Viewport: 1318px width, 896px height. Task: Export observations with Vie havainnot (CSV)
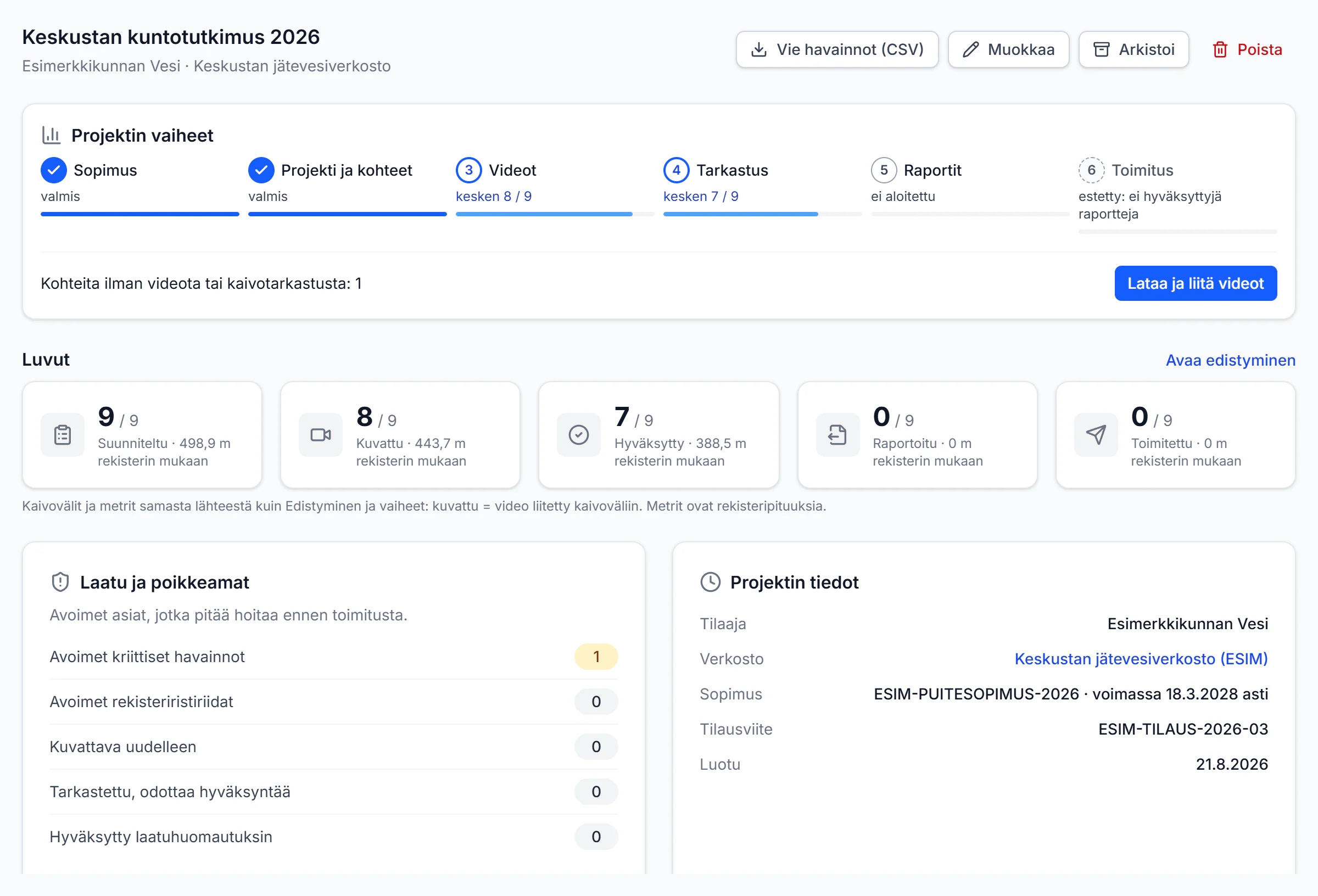pos(837,50)
